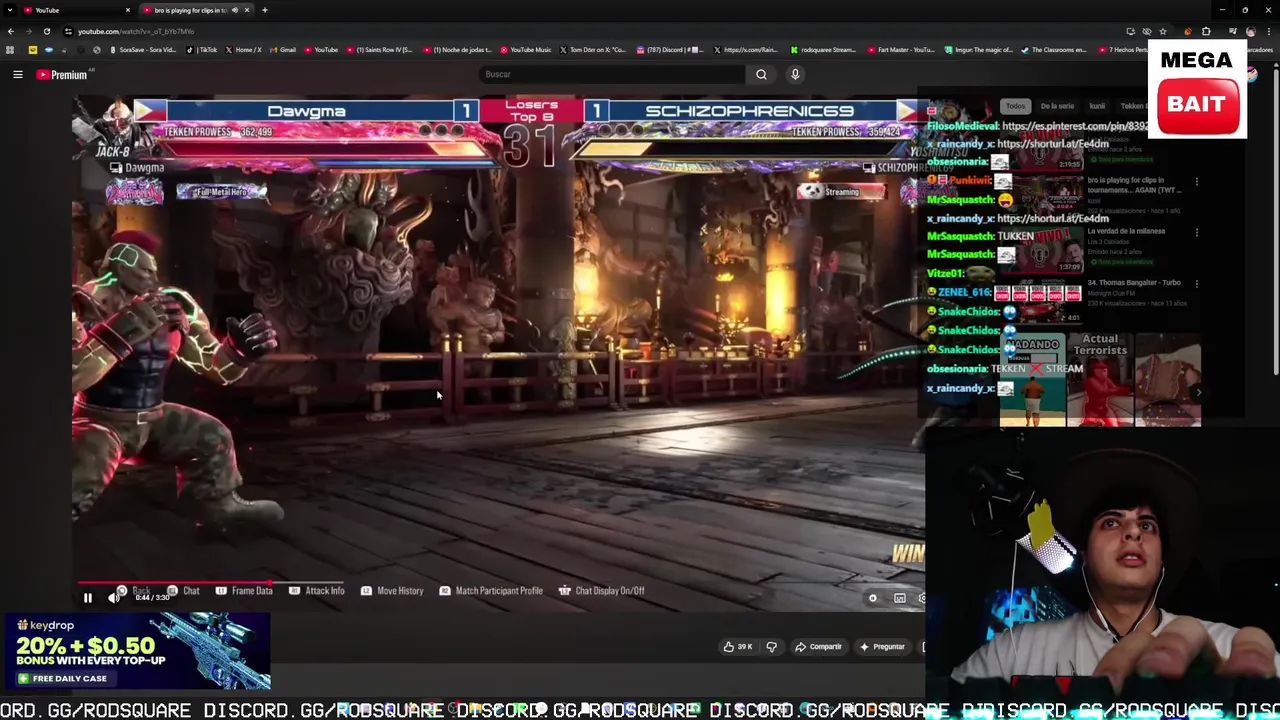Activate voice search microphone
Image resolution: width=1280 pixels, height=720 pixels.
tap(795, 74)
